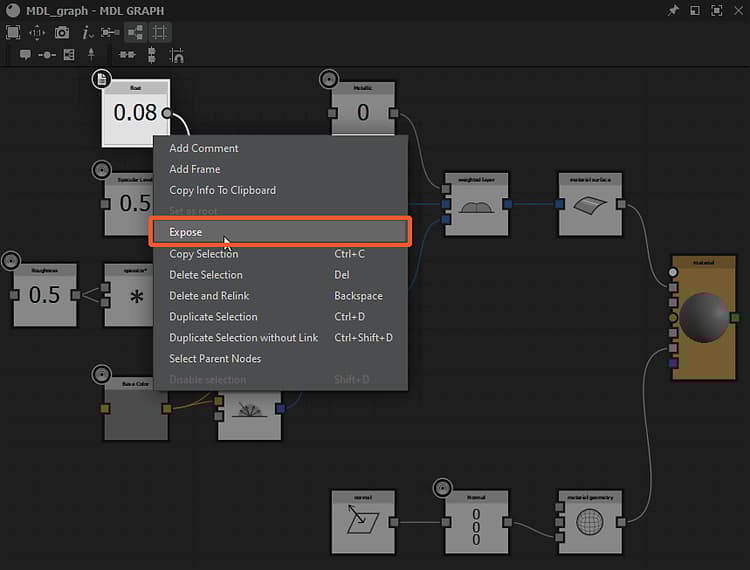Screen dimensions: 750x570
Task: Click exposed badge on Roughness node
Action: 11,261
